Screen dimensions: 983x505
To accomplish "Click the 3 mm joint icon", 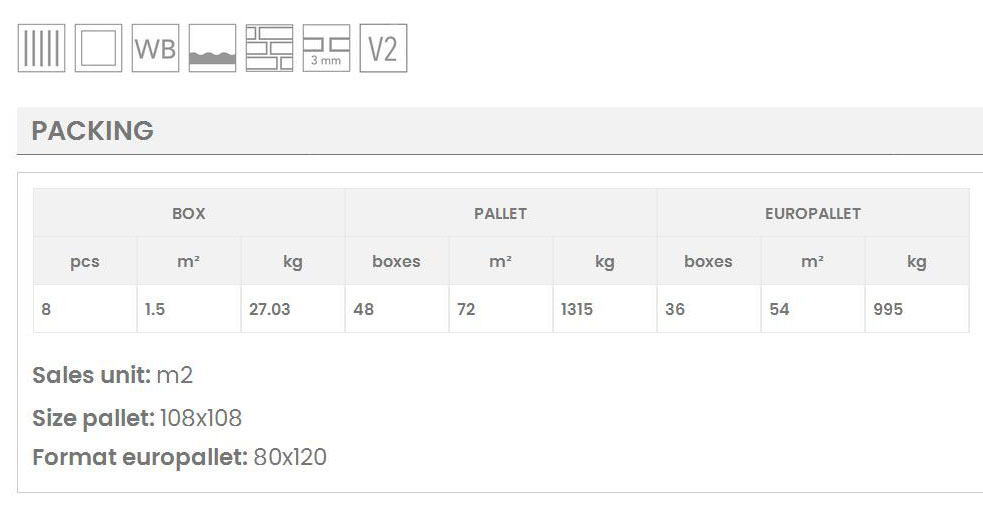I will [326, 49].
